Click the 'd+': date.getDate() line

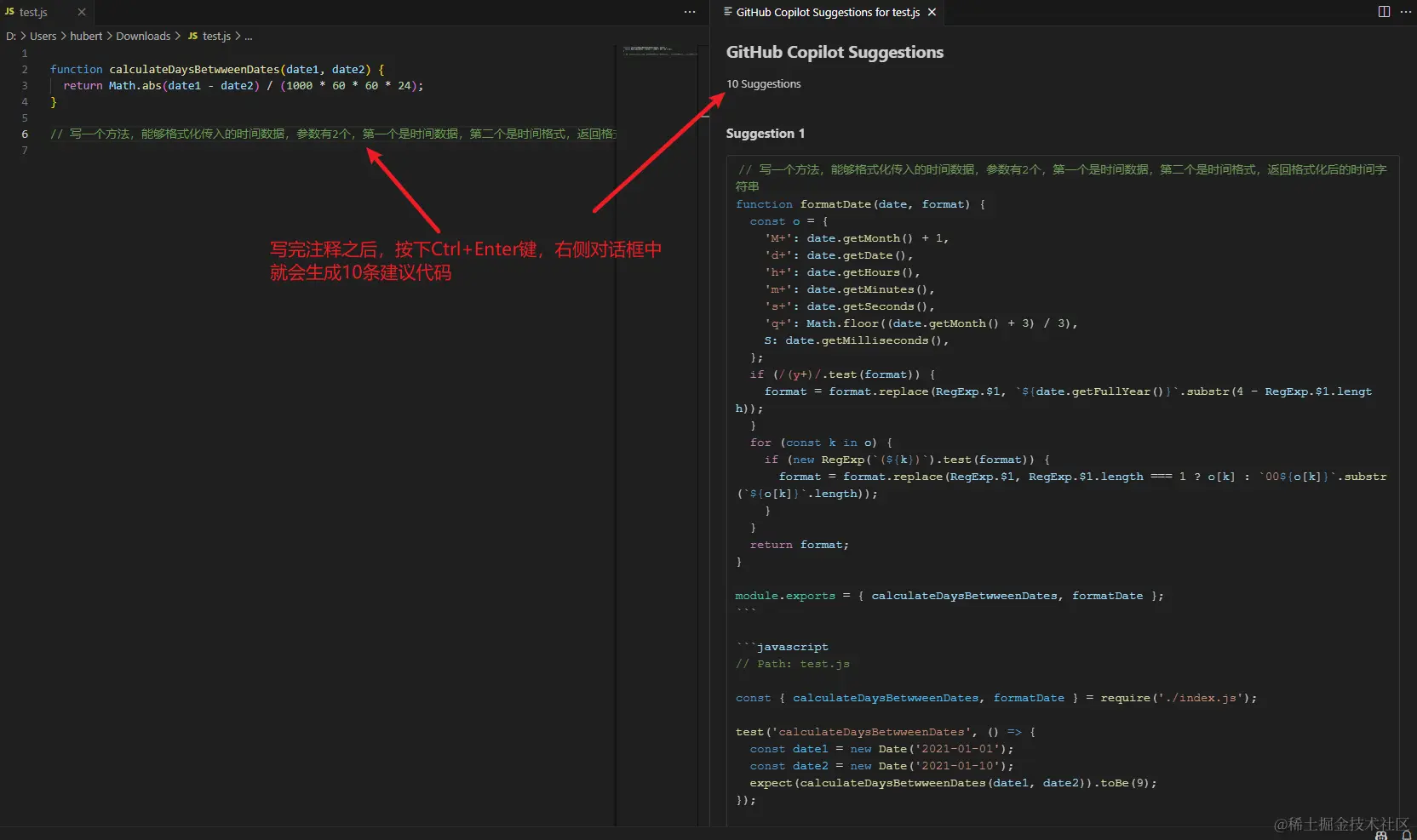pos(839,255)
